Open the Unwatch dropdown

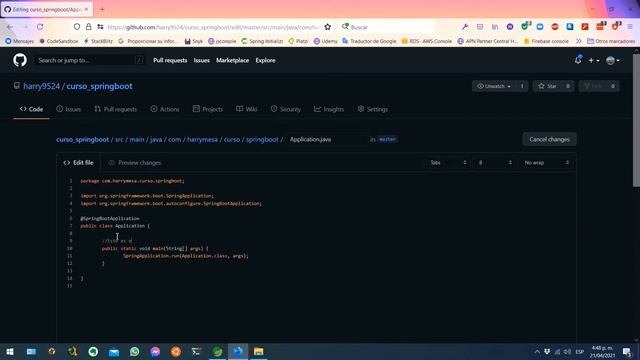494,86
